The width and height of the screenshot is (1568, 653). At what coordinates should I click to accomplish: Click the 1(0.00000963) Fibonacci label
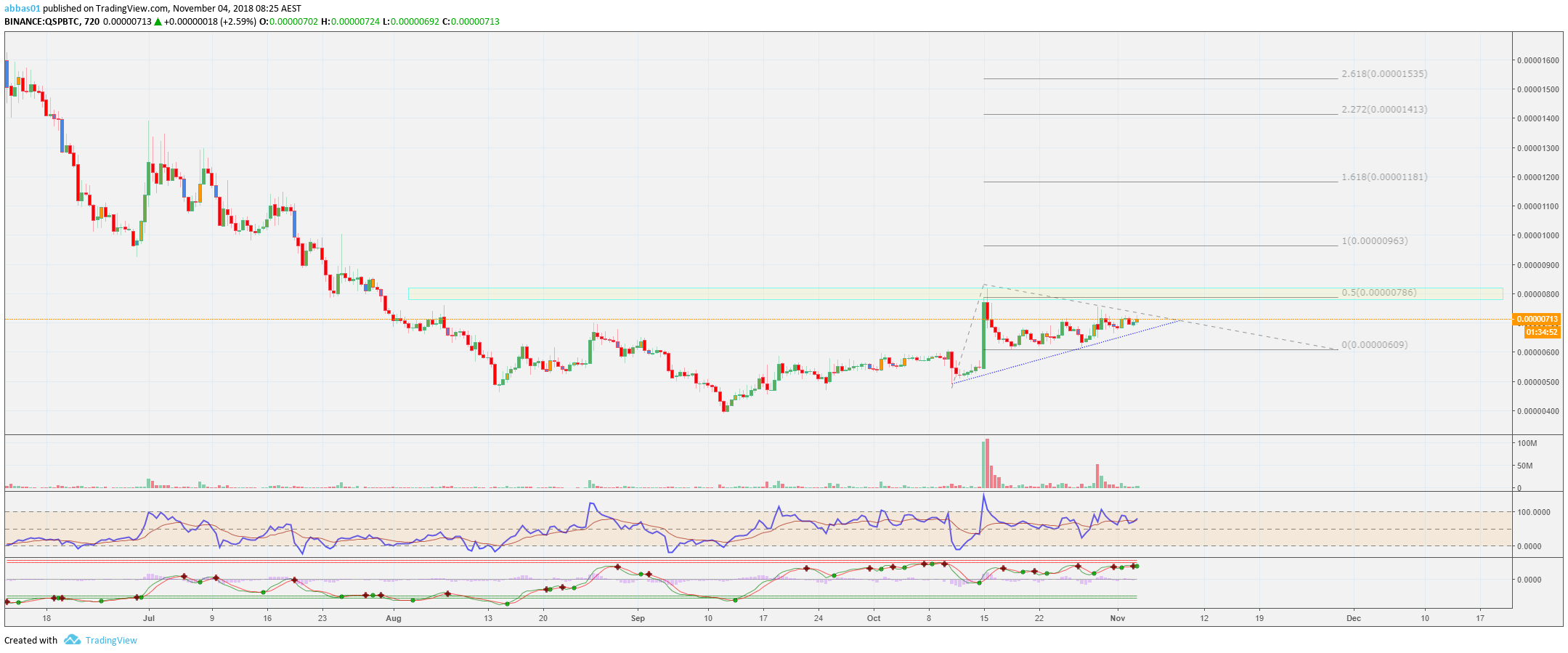tap(1375, 241)
